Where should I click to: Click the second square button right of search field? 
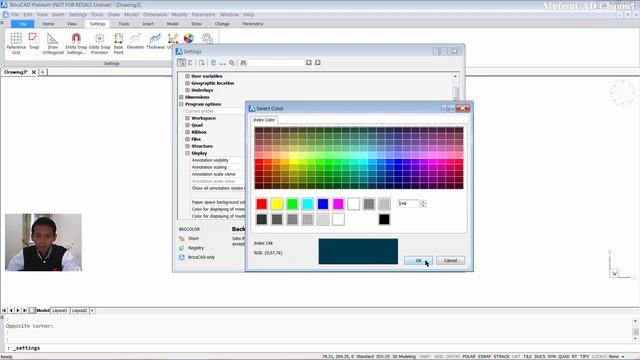(318, 62)
